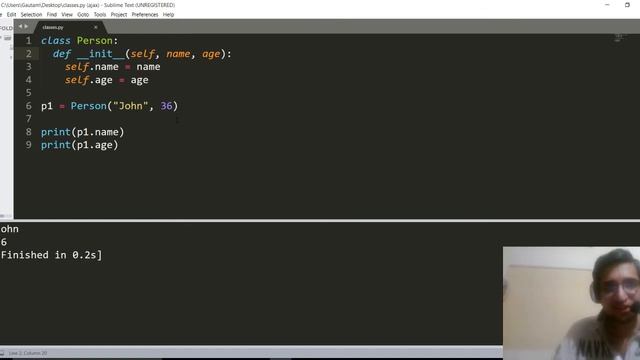
Task: Click print(p1.age) on line 9
Action: coord(80,145)
